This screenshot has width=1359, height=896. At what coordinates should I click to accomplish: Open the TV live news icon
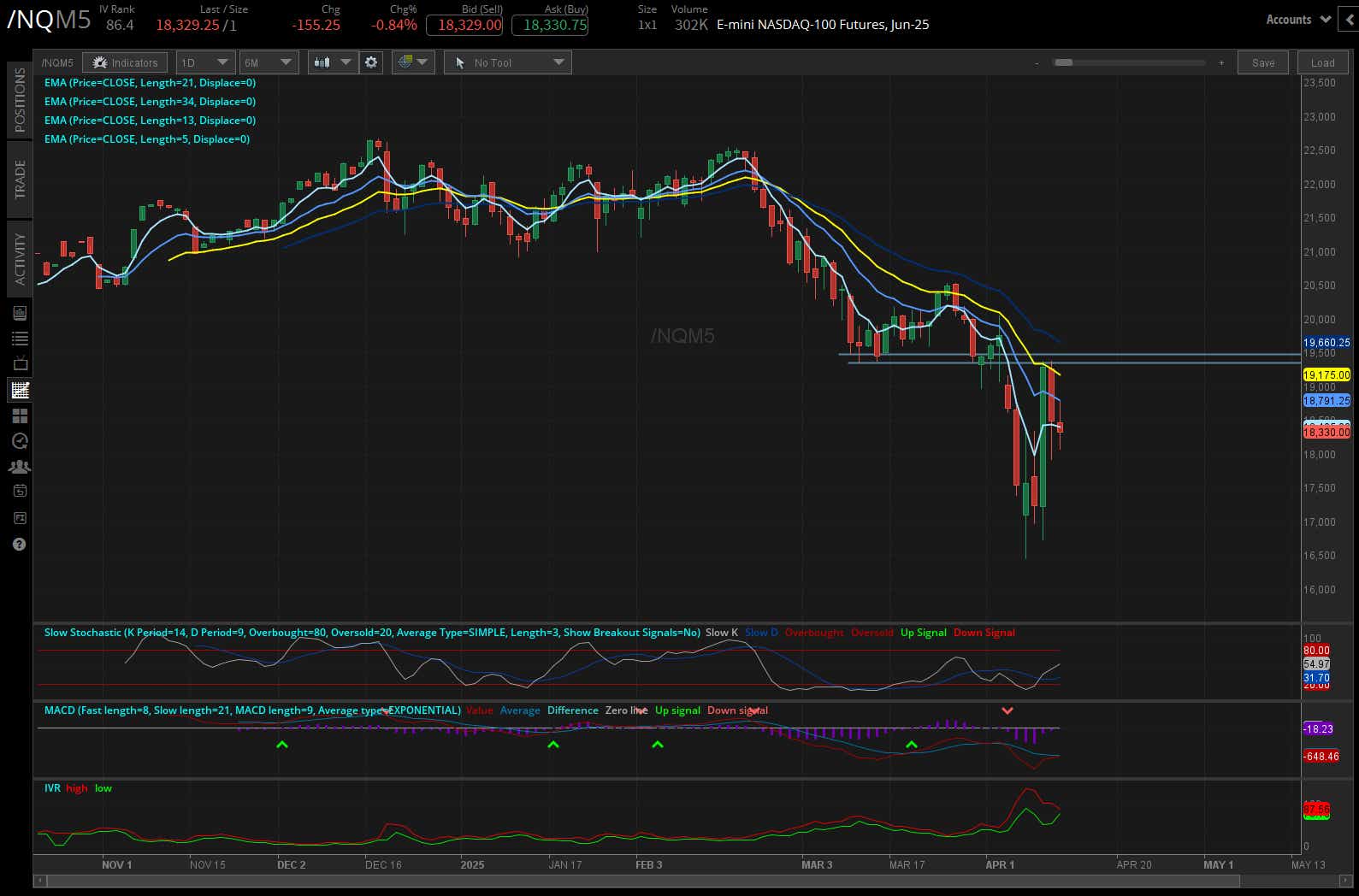[20, 364]
